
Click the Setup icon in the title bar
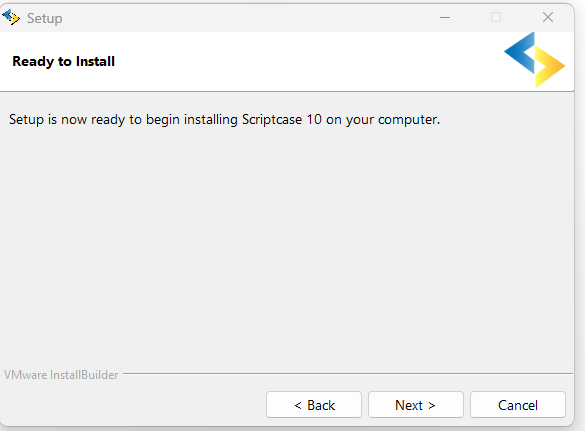coord(11,17)
